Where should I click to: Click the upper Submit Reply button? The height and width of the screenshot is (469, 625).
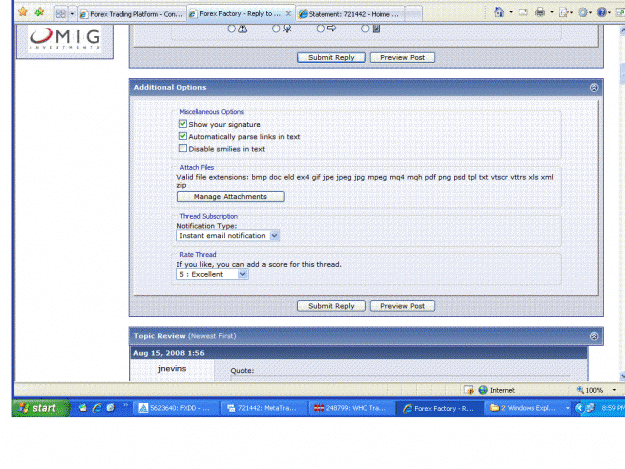[331, 57]
